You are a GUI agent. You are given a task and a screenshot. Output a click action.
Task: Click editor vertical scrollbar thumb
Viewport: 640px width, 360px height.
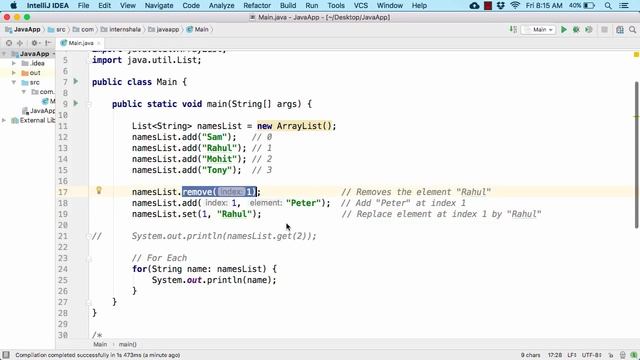pos(636,155)
